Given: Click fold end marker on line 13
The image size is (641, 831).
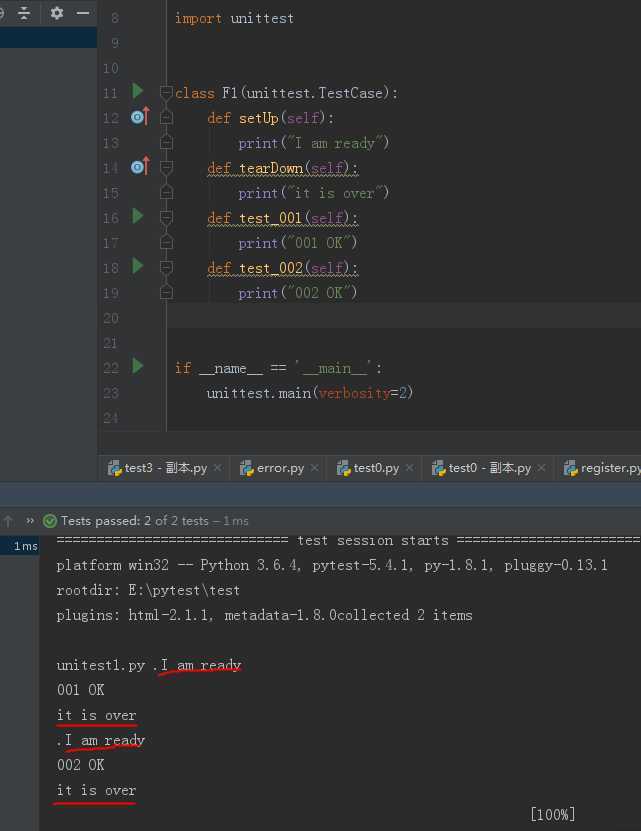Looking at the screenshot, I should [166, 142].
